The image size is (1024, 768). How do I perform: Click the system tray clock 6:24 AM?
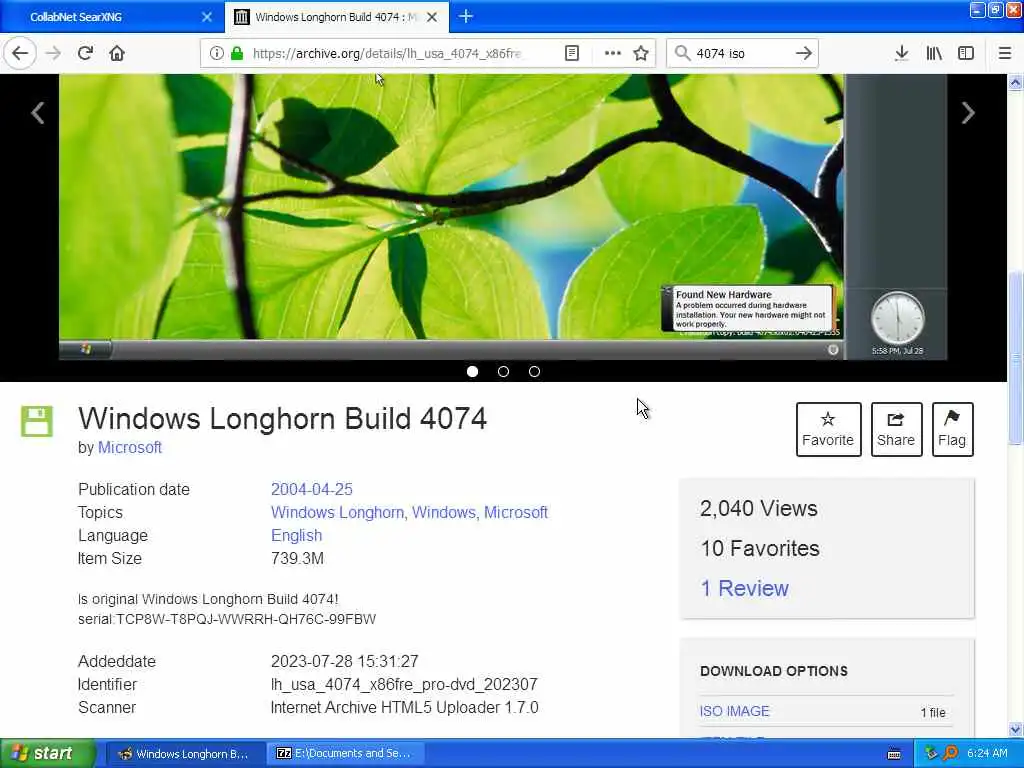coord(987,753)
